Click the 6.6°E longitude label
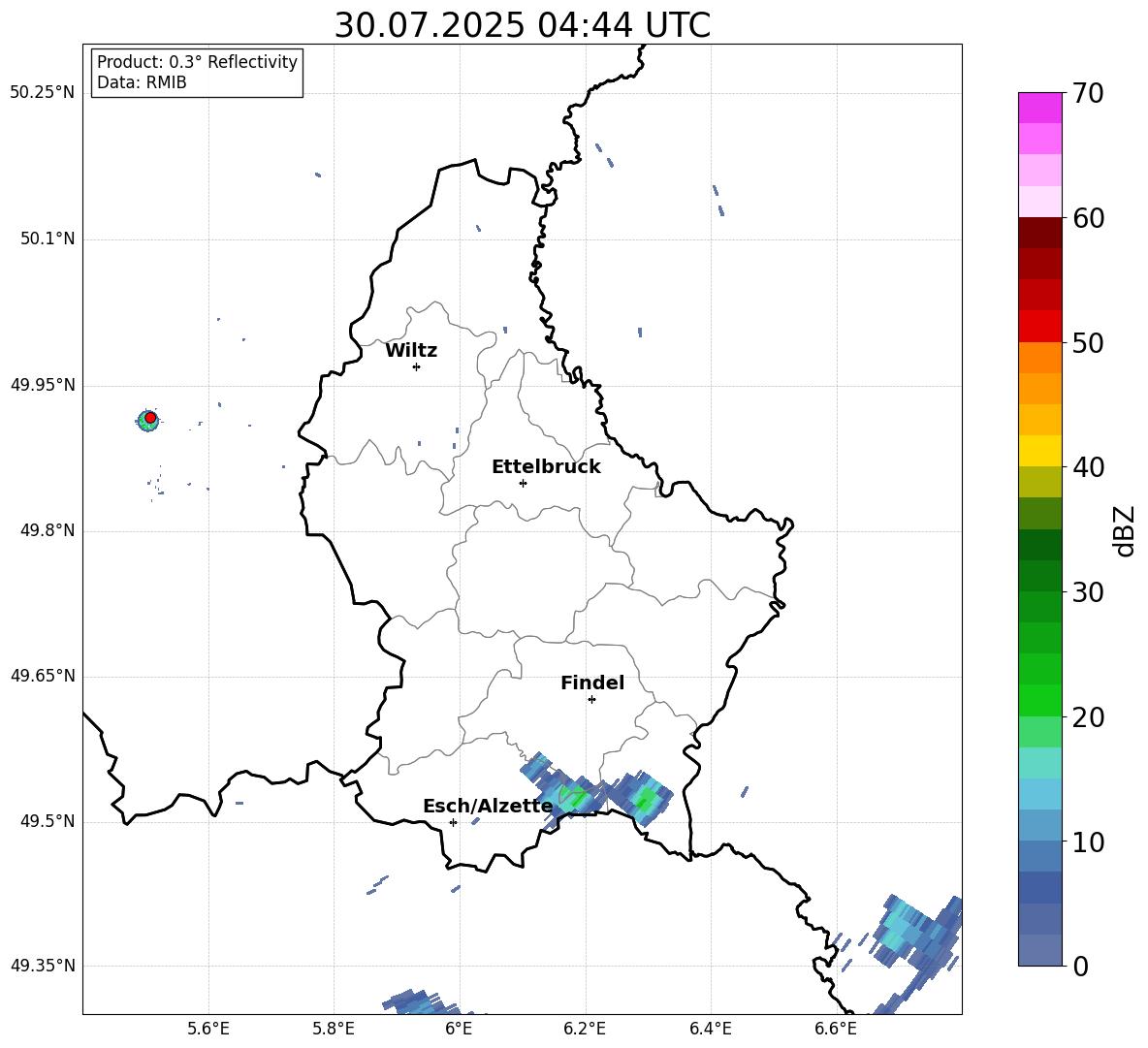Image resolution: width=1148 pixels, height=1048 pixels. 836,1029
